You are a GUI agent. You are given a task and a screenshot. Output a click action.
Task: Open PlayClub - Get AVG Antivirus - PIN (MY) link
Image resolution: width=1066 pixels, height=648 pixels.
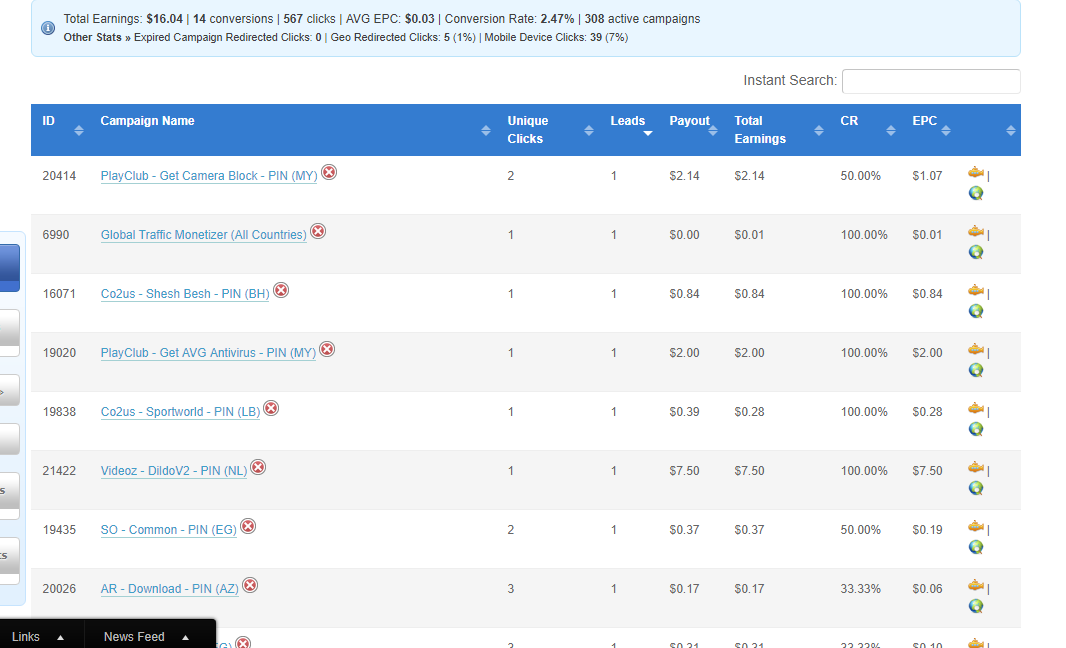(x=208, y=353)
